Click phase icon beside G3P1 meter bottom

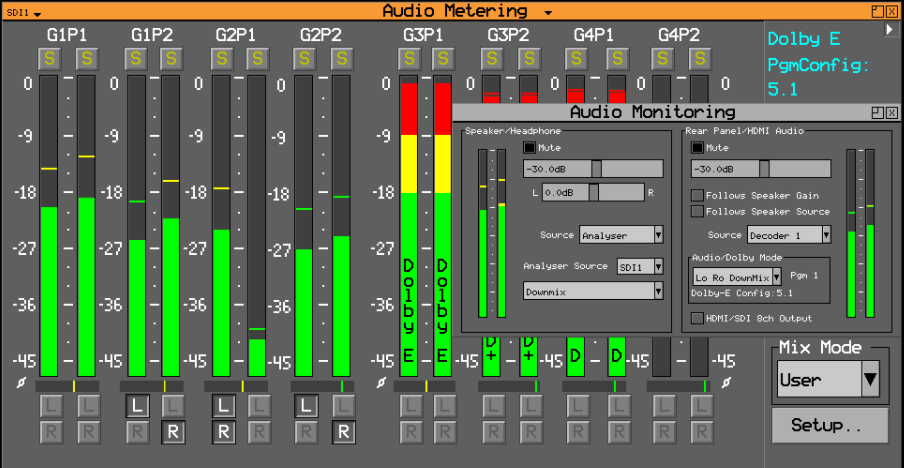pyautogui.click(x=381, y=383)
